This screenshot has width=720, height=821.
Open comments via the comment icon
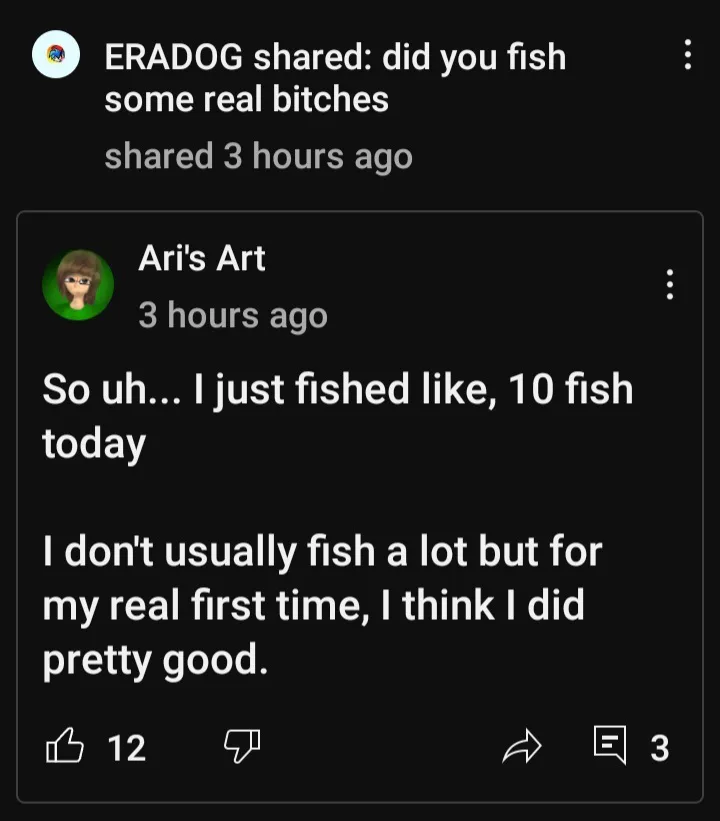pos(609,745)
